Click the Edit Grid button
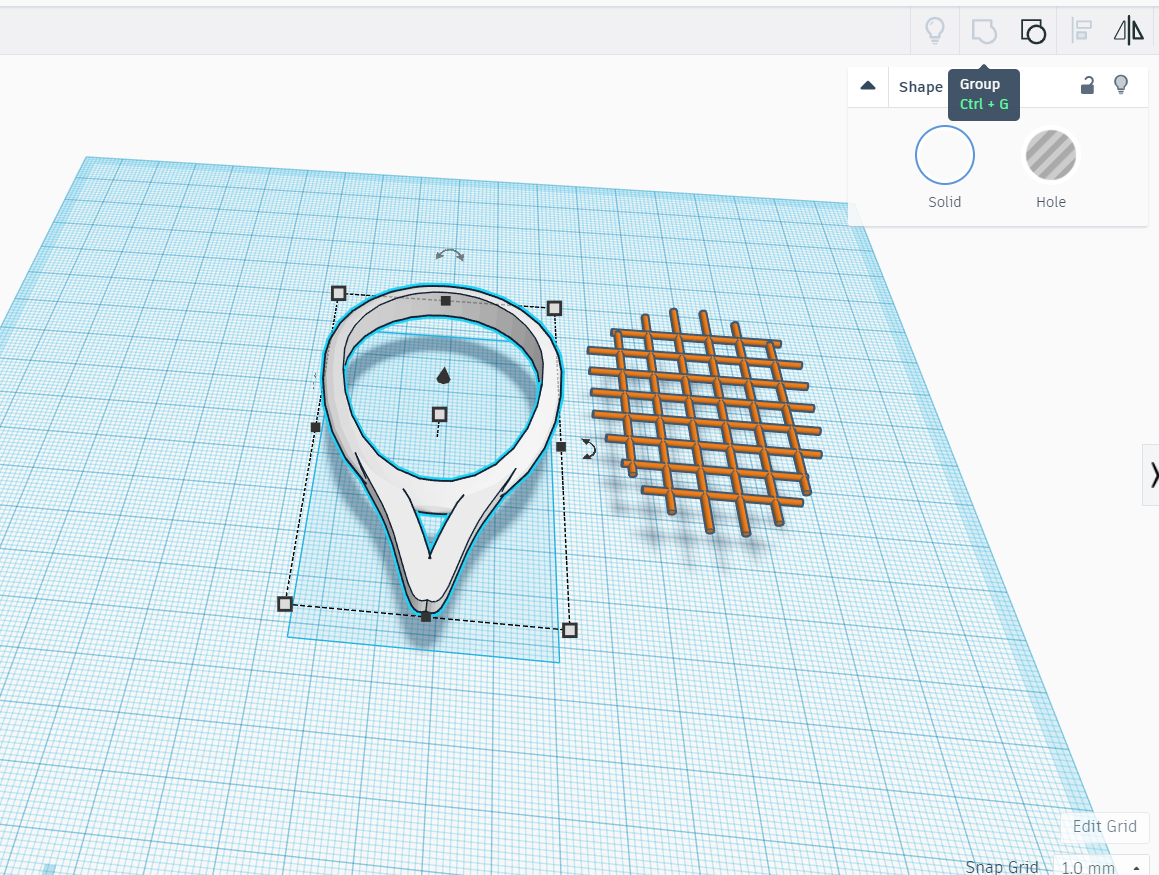 tap(1104, 827)
